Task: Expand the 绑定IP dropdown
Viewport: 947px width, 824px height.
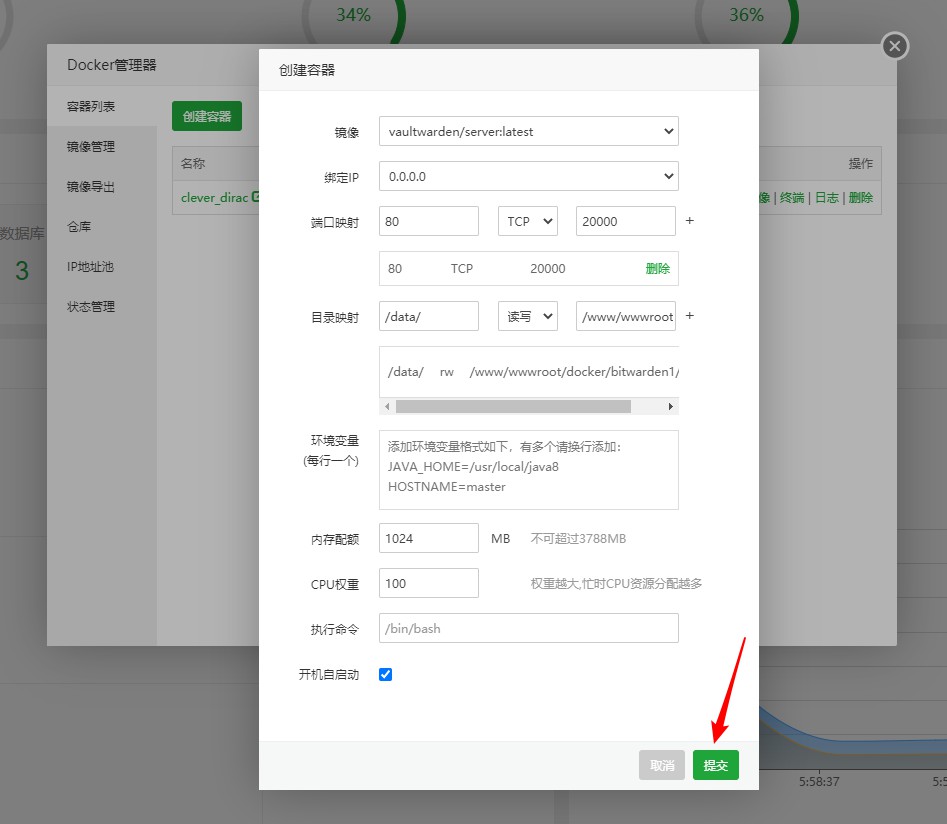Action: tap(528, 177)
